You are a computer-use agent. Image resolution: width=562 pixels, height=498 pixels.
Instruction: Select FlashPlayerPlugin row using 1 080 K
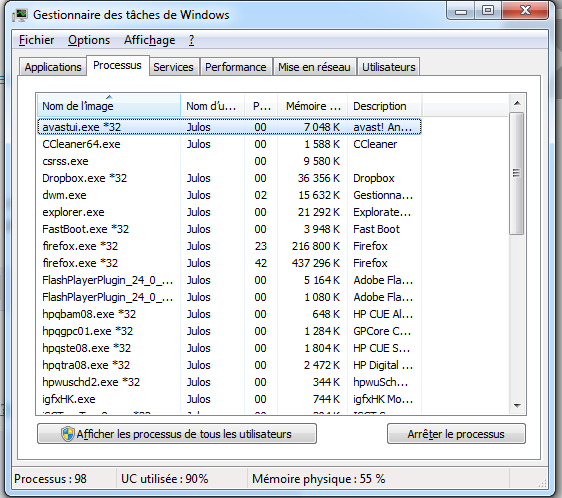tap(229, 297)
